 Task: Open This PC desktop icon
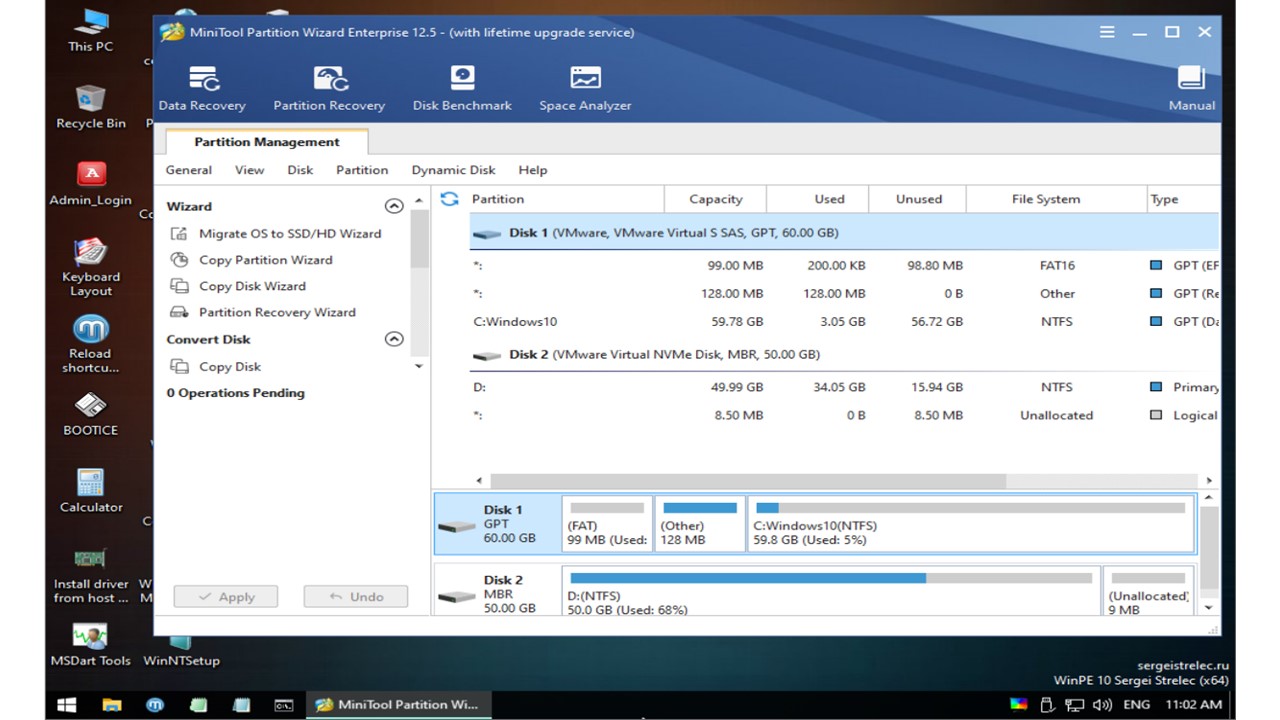point(91,30)
